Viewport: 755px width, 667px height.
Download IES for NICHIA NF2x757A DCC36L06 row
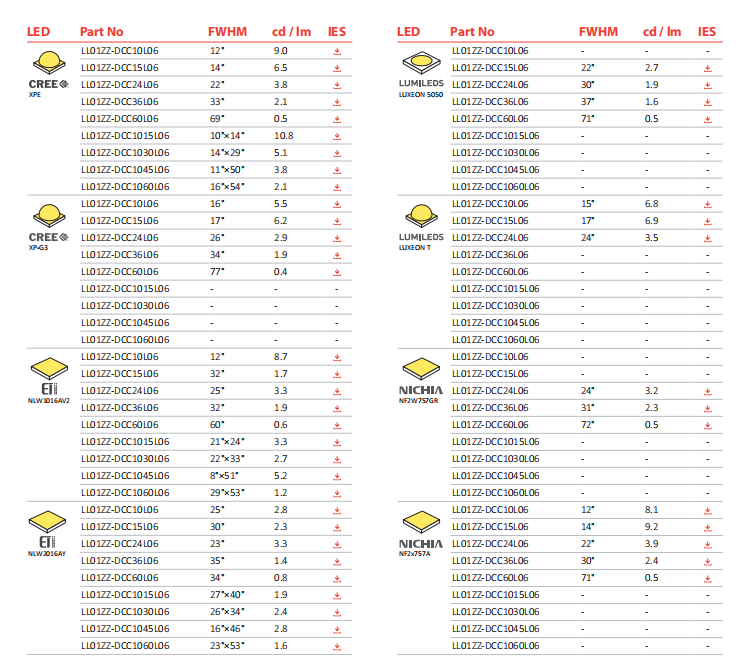[707, 561]
